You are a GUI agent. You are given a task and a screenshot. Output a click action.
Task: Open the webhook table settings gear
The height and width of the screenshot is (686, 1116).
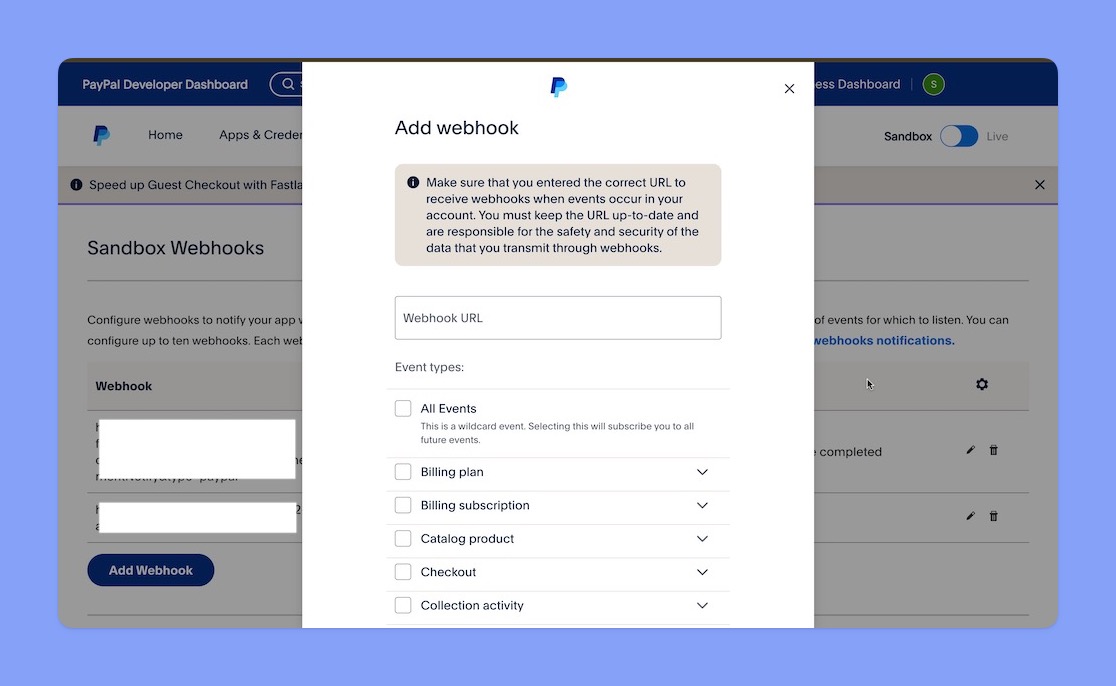(x=982, y=384)
